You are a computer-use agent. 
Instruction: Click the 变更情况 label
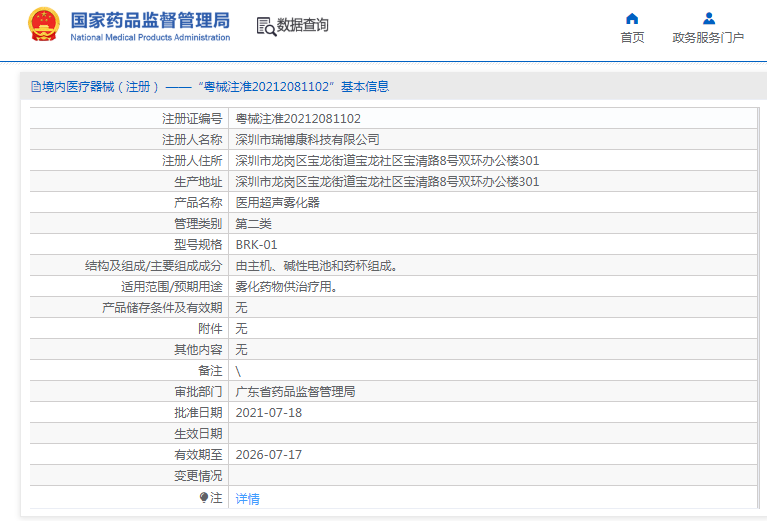coord(198,476)
